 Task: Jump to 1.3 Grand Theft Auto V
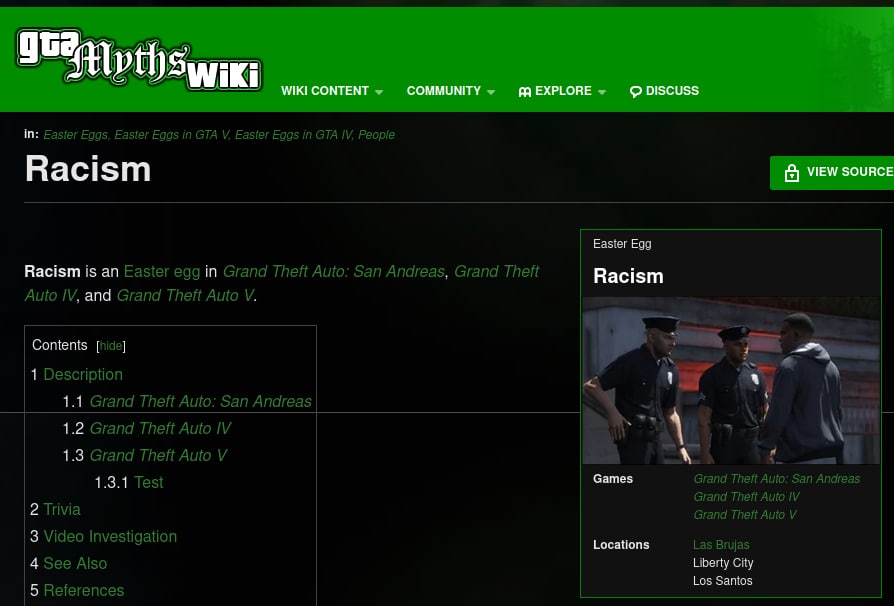coord(159,455)
